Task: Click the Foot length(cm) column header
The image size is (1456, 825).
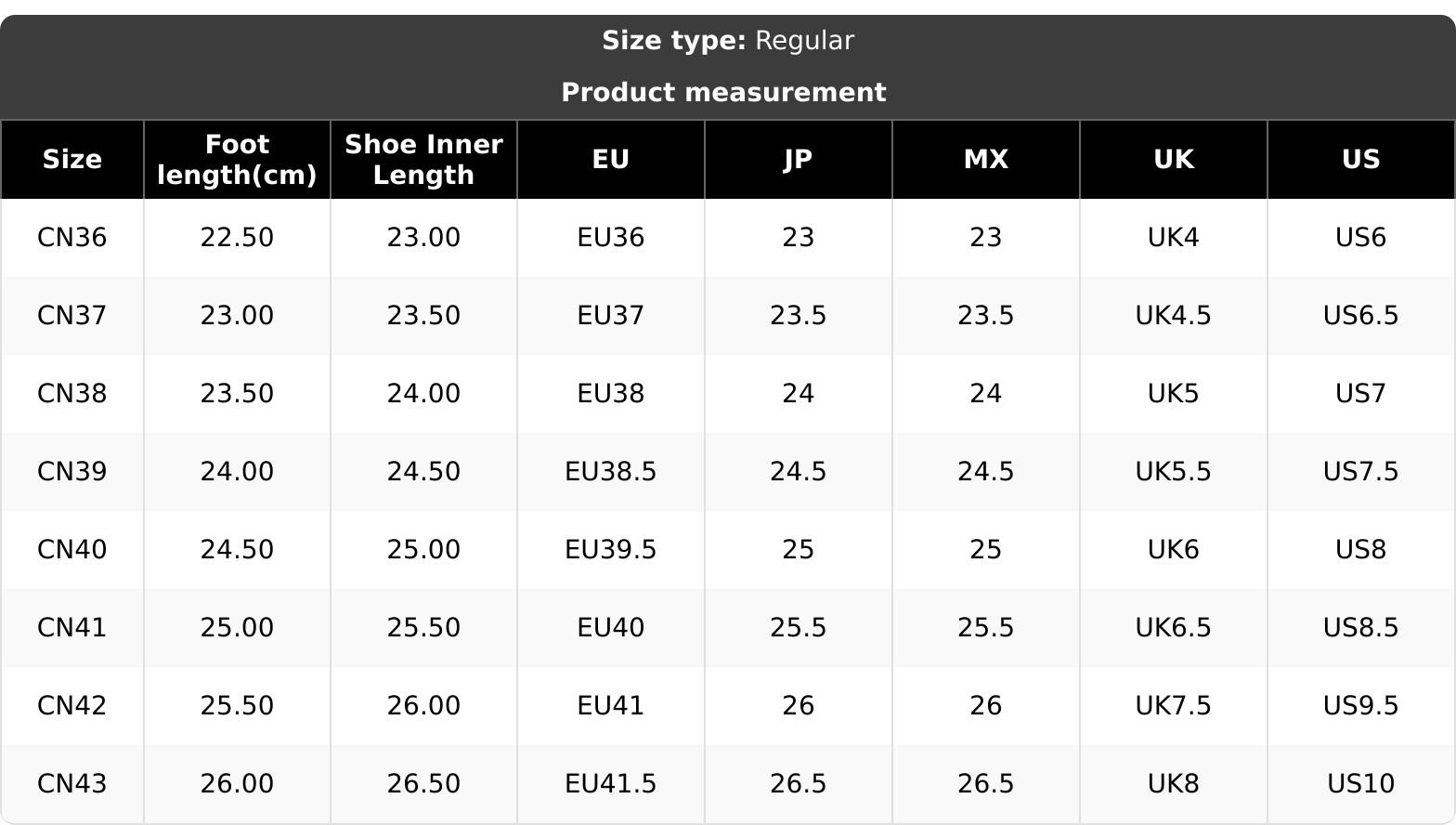Action: coord(237,160)
